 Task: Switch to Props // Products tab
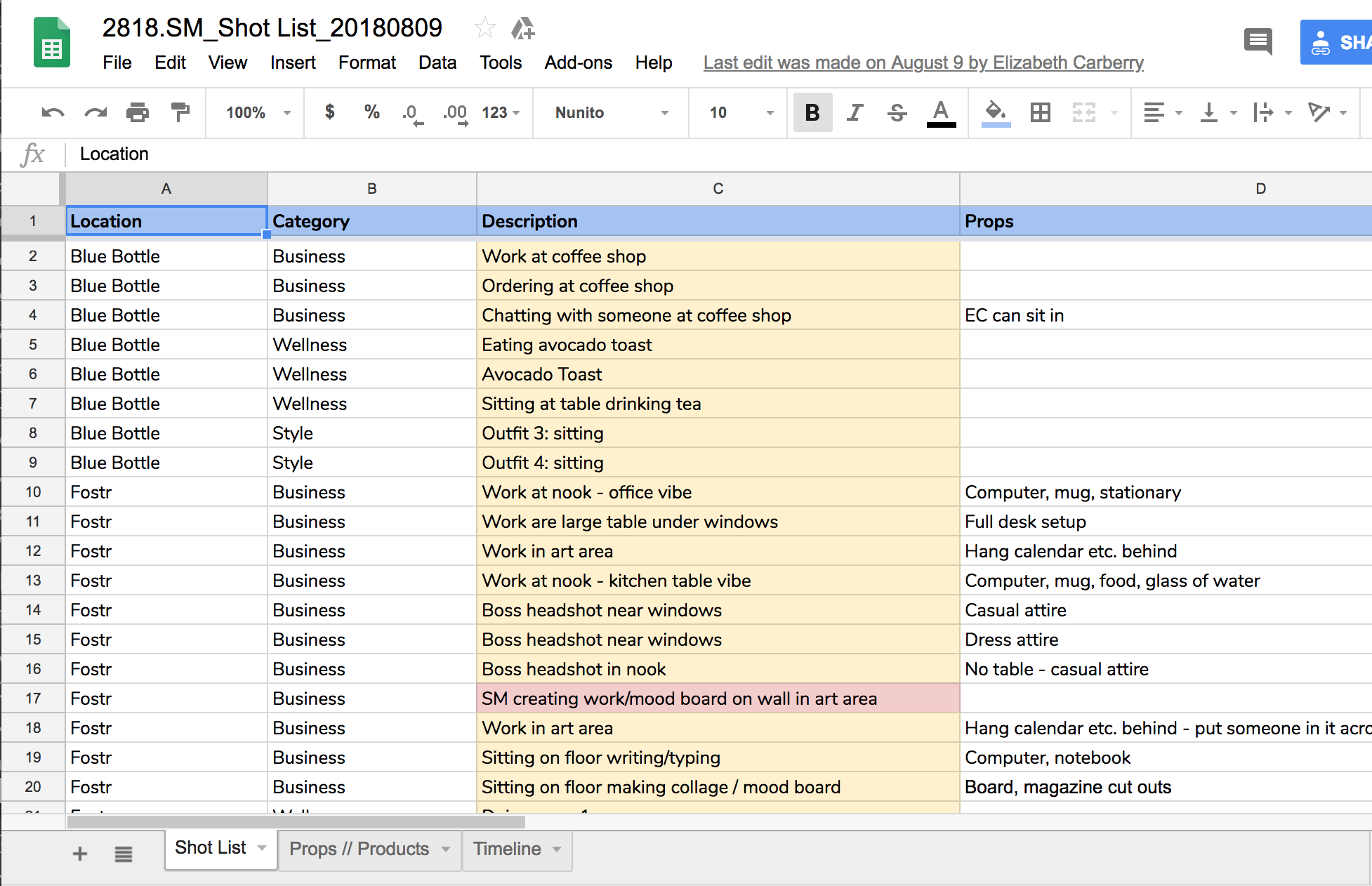click(x=359, y=849)
